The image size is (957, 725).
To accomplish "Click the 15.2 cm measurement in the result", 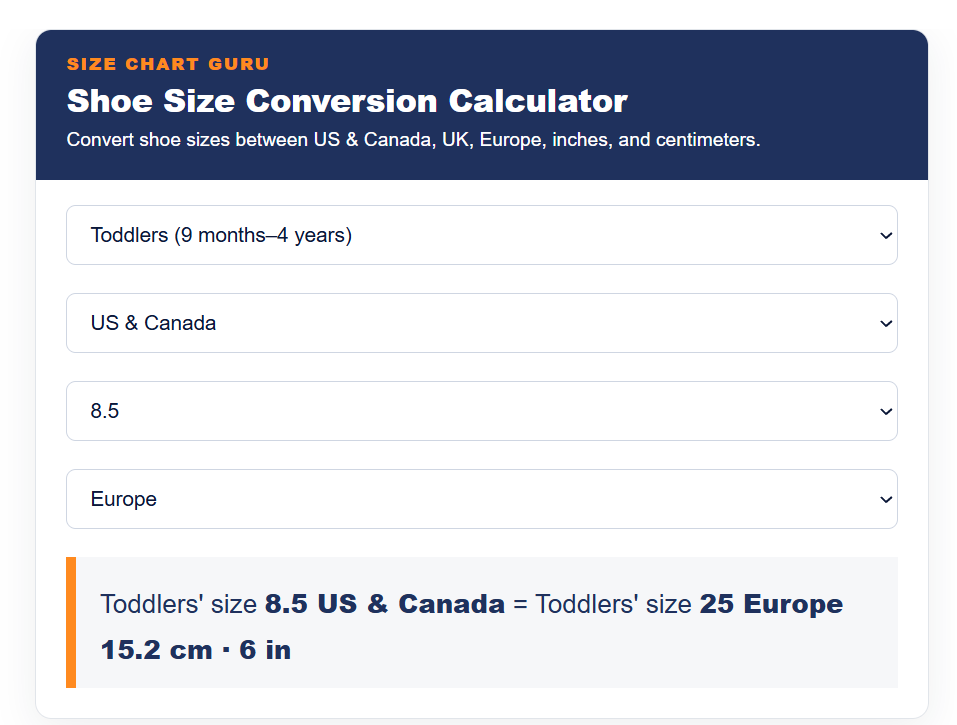I will [157, 650].
